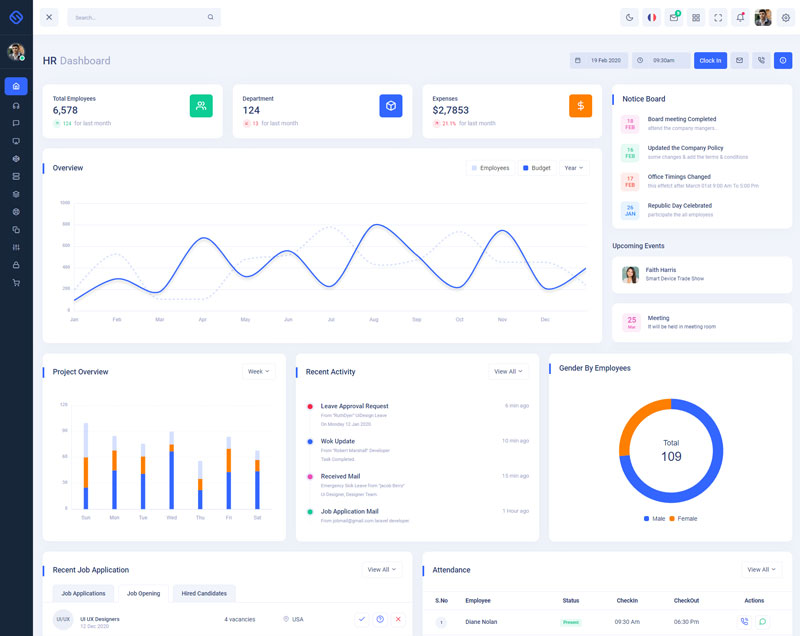
Task: Toggle the Employees series in the Overview legend
Action: [490, 168]
